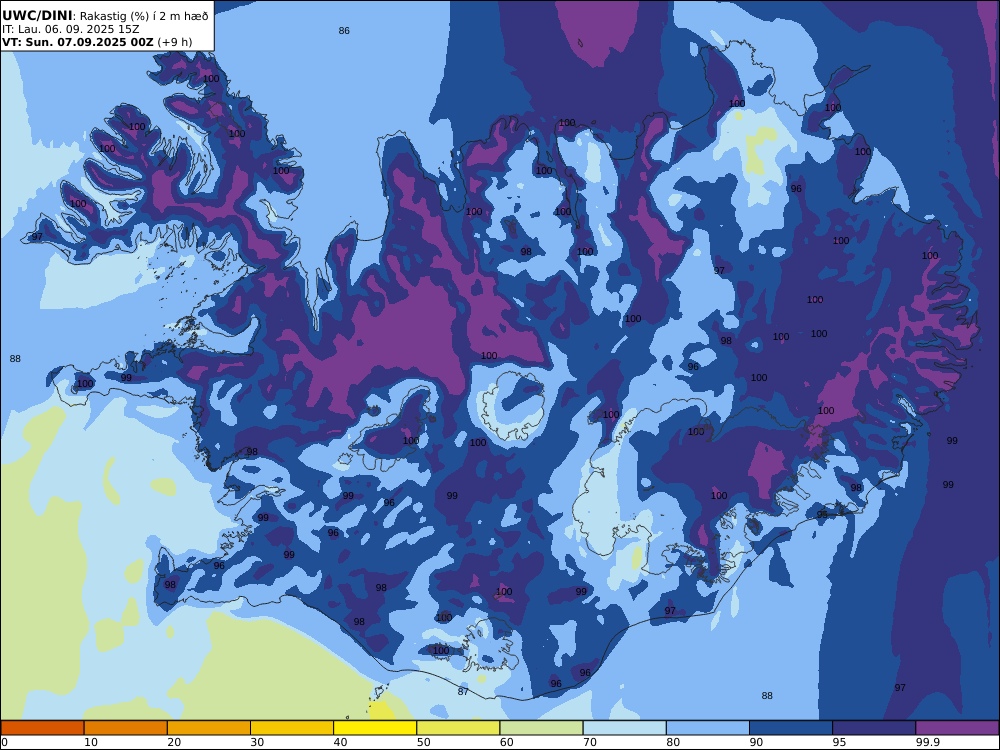Click the 40–50 bright yellow legend swatch
Image resolution: width=1000 pixels, height=750 pixels.
[x=375, y=728]
